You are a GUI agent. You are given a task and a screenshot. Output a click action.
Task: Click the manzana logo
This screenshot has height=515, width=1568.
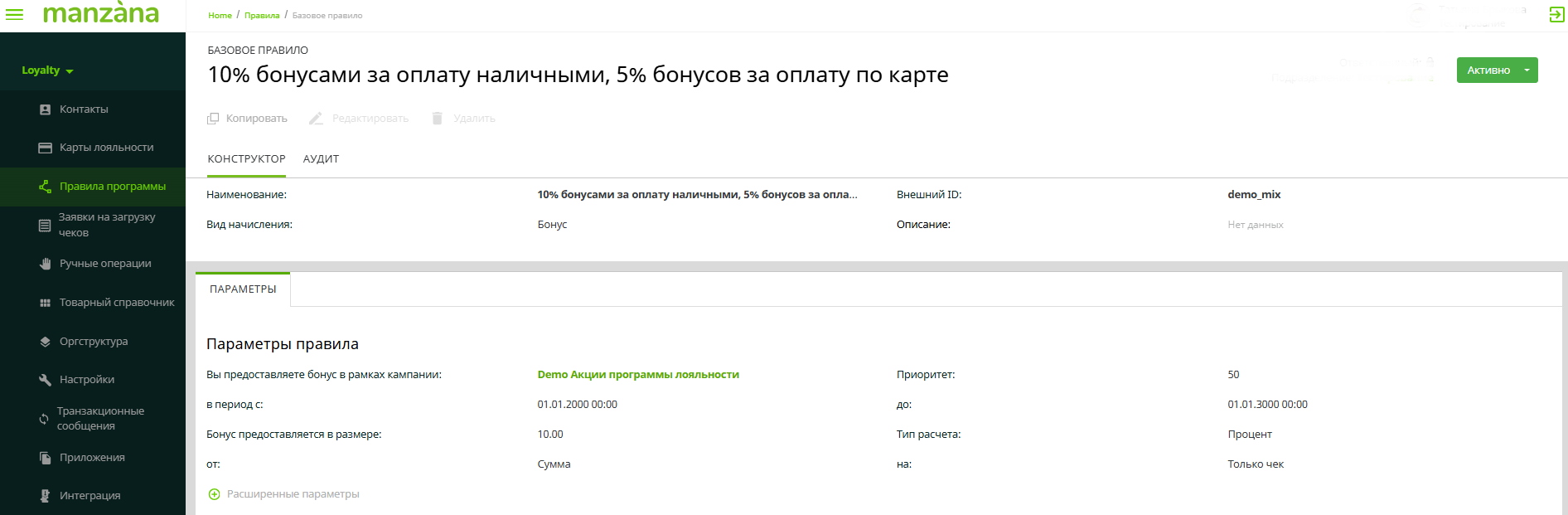100,14
